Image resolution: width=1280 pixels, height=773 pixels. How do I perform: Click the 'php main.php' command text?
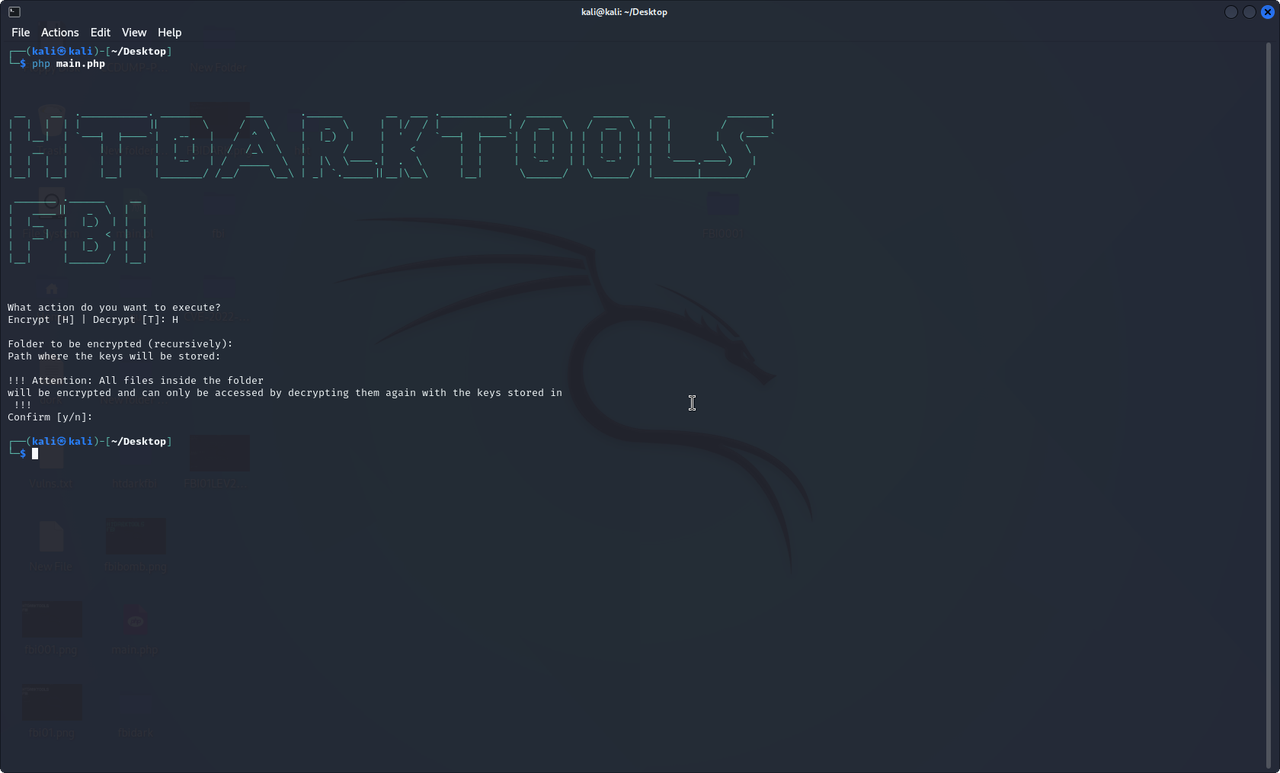(x=68, y=64)
